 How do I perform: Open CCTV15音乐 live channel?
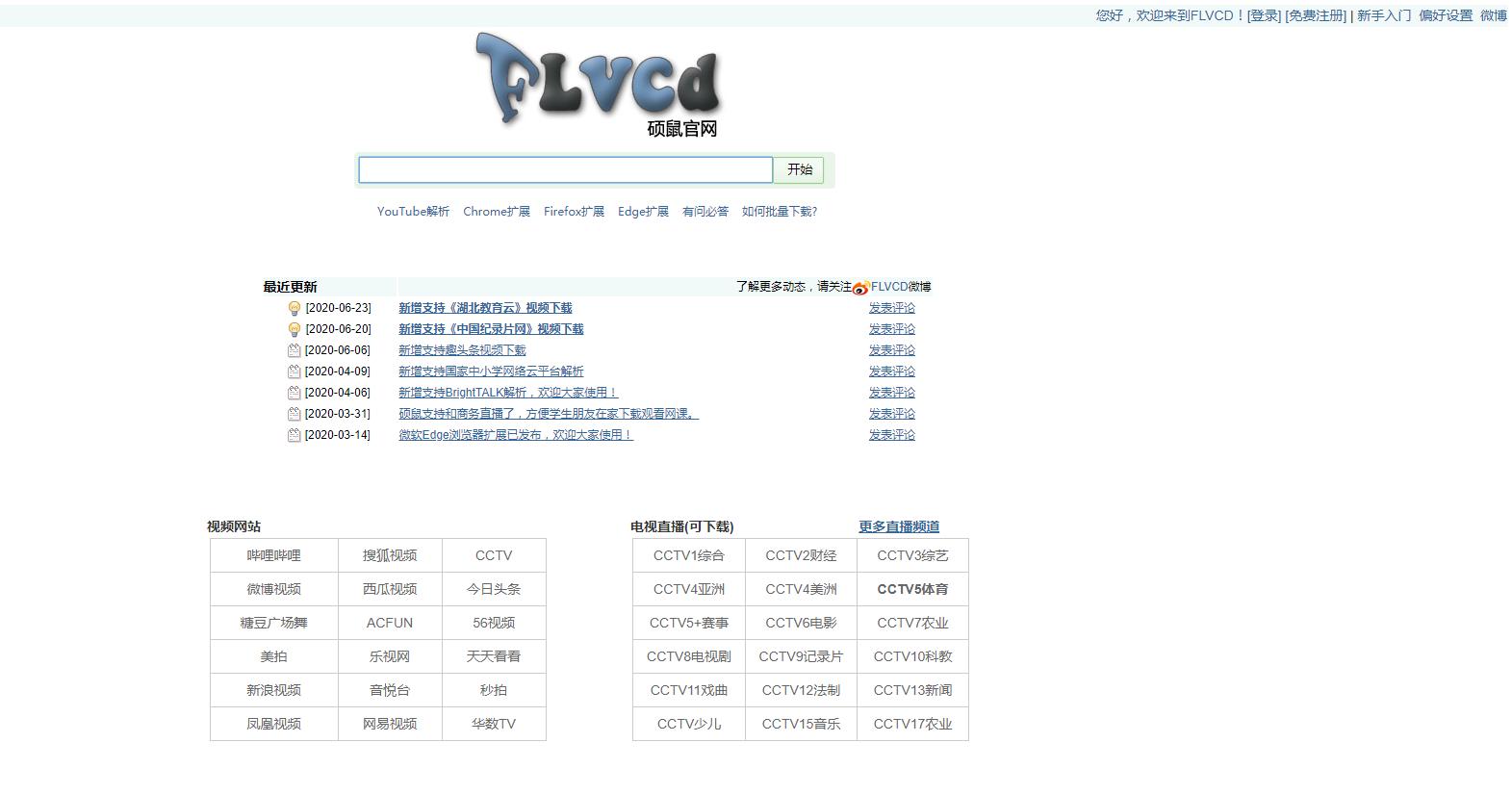click(801, 724)
